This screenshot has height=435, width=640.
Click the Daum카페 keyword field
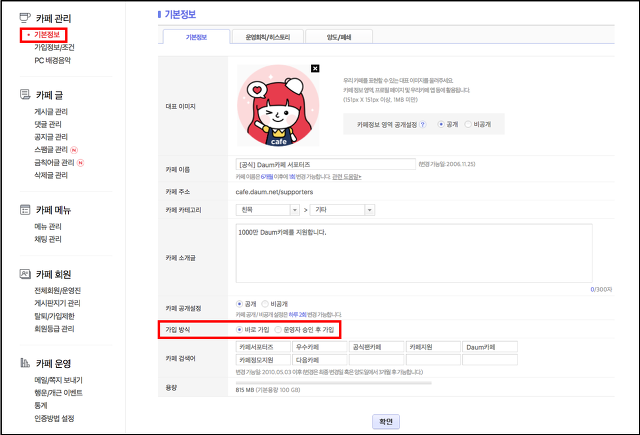coord(490,347)
